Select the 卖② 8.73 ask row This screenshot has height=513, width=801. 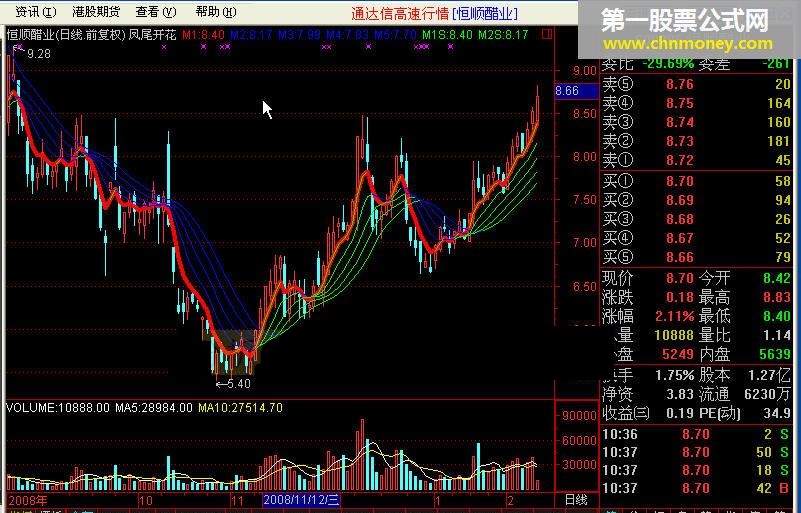pyautogui.click(x=697, y=141)
